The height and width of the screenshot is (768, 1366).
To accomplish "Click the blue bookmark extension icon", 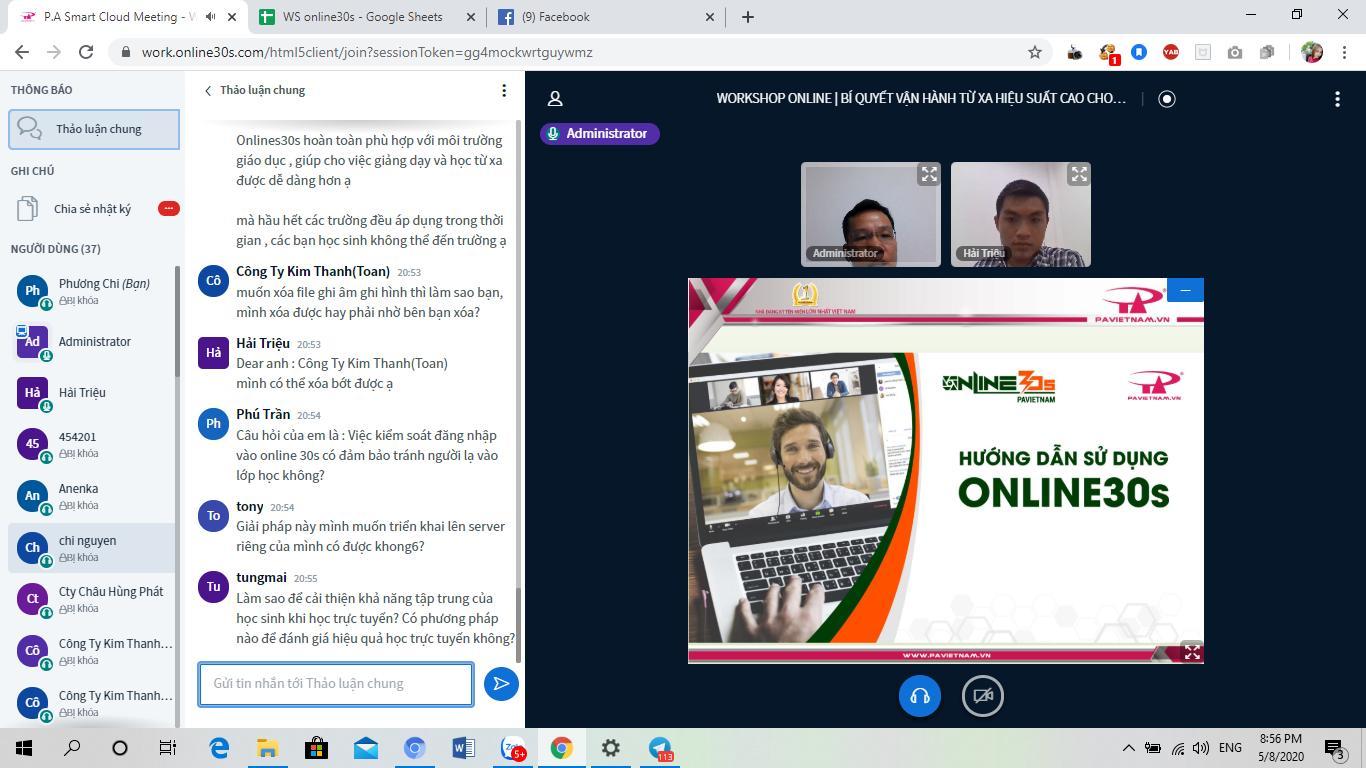I will click(1139, 52).
